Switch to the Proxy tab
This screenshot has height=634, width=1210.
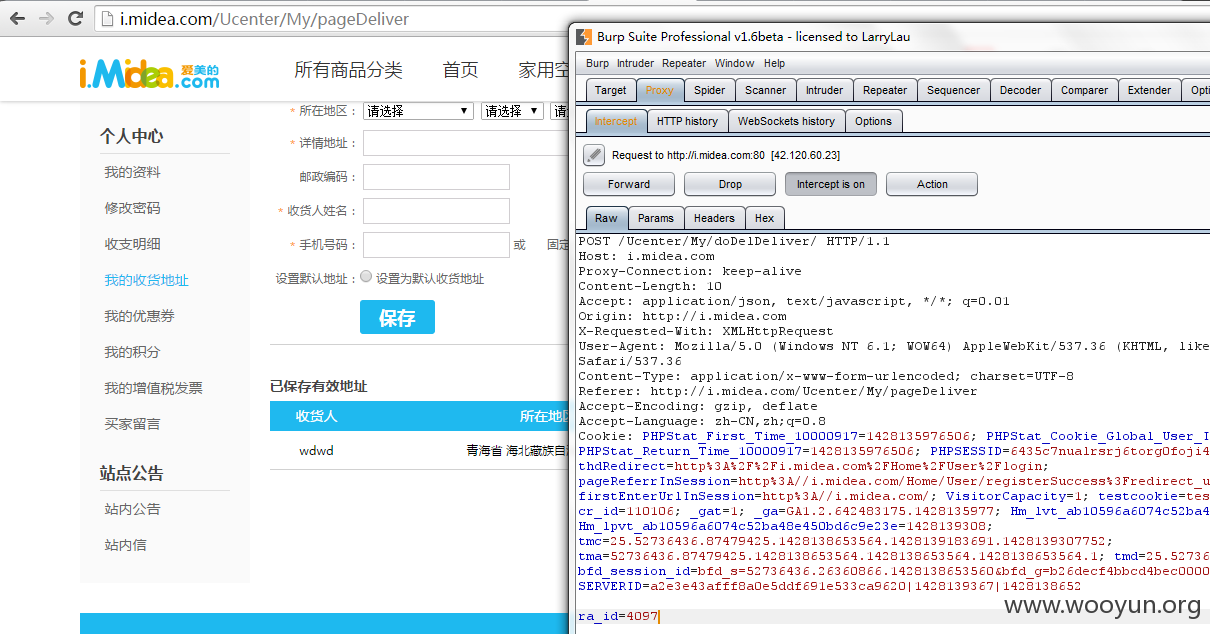point(659,90)
